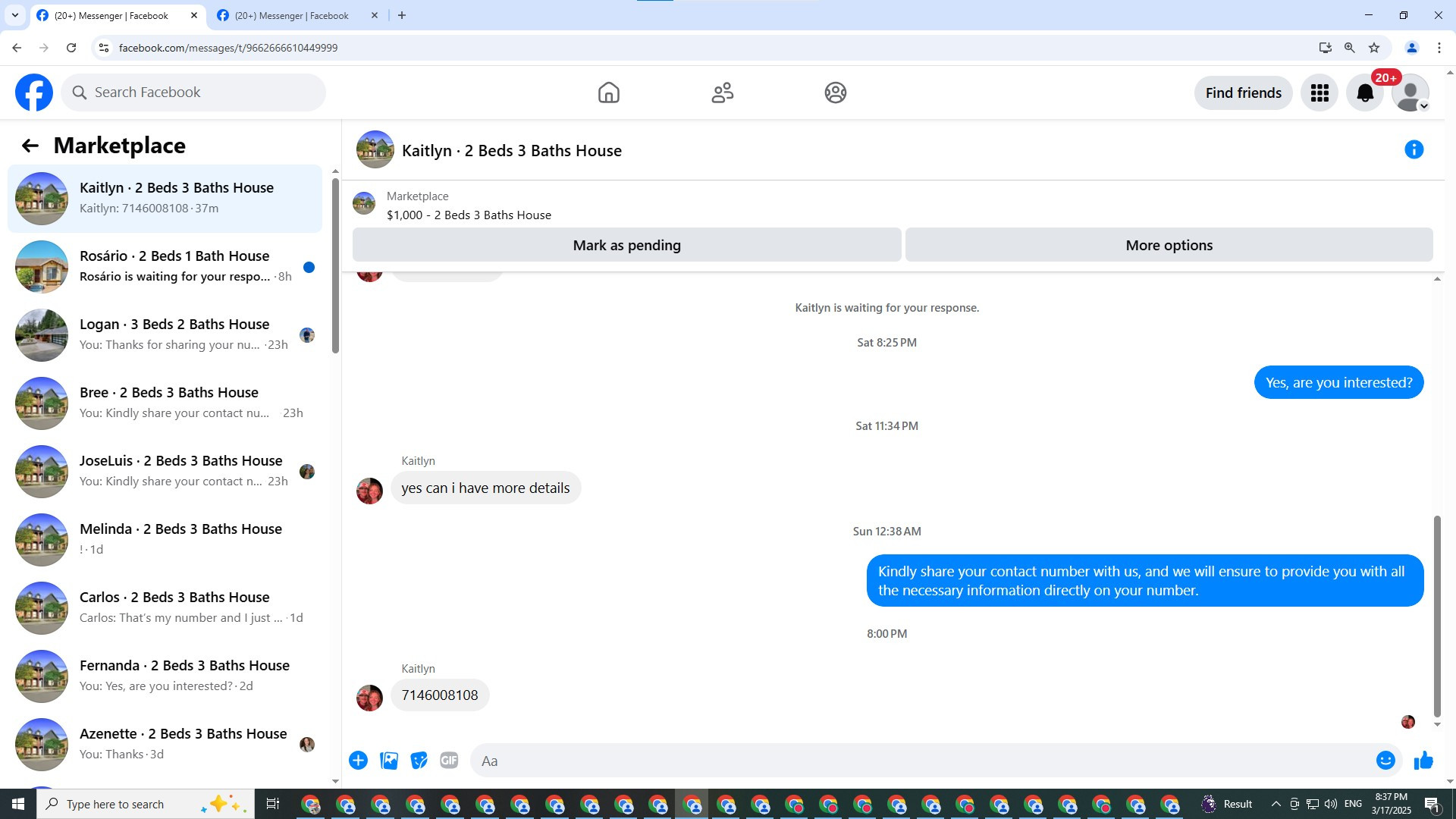1456x819 pixels.
Task: Attach a photo file to the message
Action: click(x=389, y=761)
